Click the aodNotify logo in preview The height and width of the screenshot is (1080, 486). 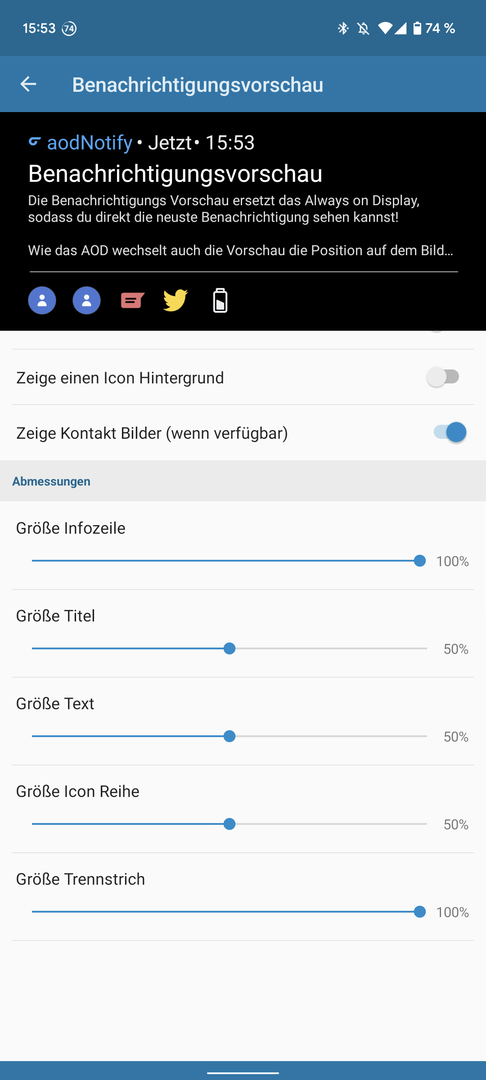pos(34,142)
